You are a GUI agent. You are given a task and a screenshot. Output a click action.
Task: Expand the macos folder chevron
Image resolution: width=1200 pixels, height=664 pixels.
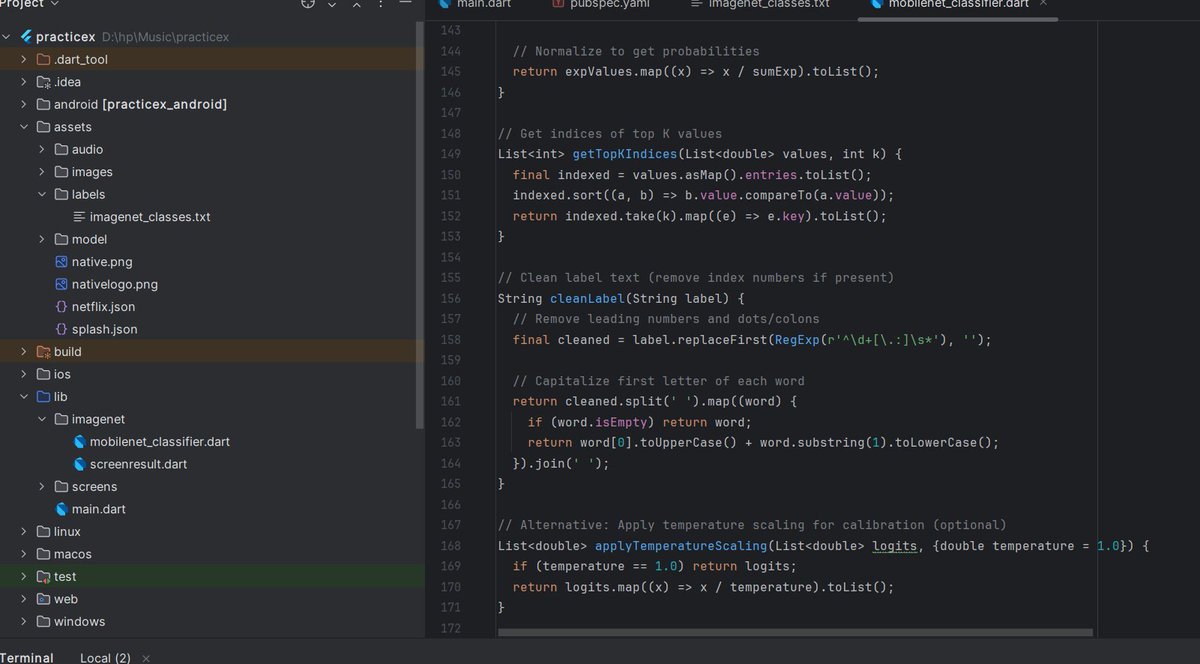pyautogui.click(x=25, y=554)
